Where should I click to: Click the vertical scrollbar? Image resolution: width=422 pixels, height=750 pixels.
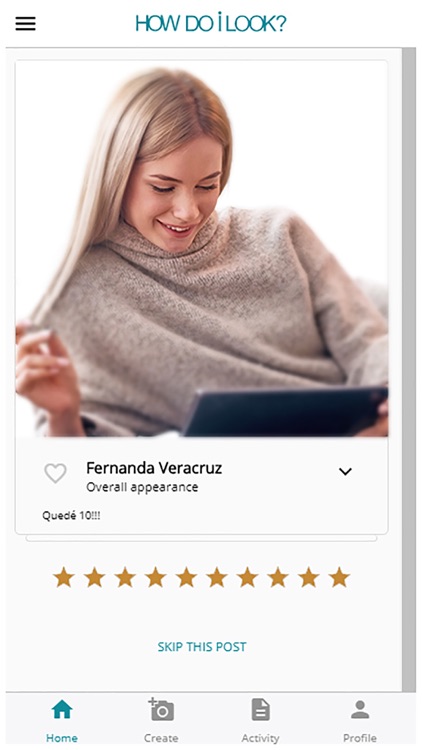point(409,369)
